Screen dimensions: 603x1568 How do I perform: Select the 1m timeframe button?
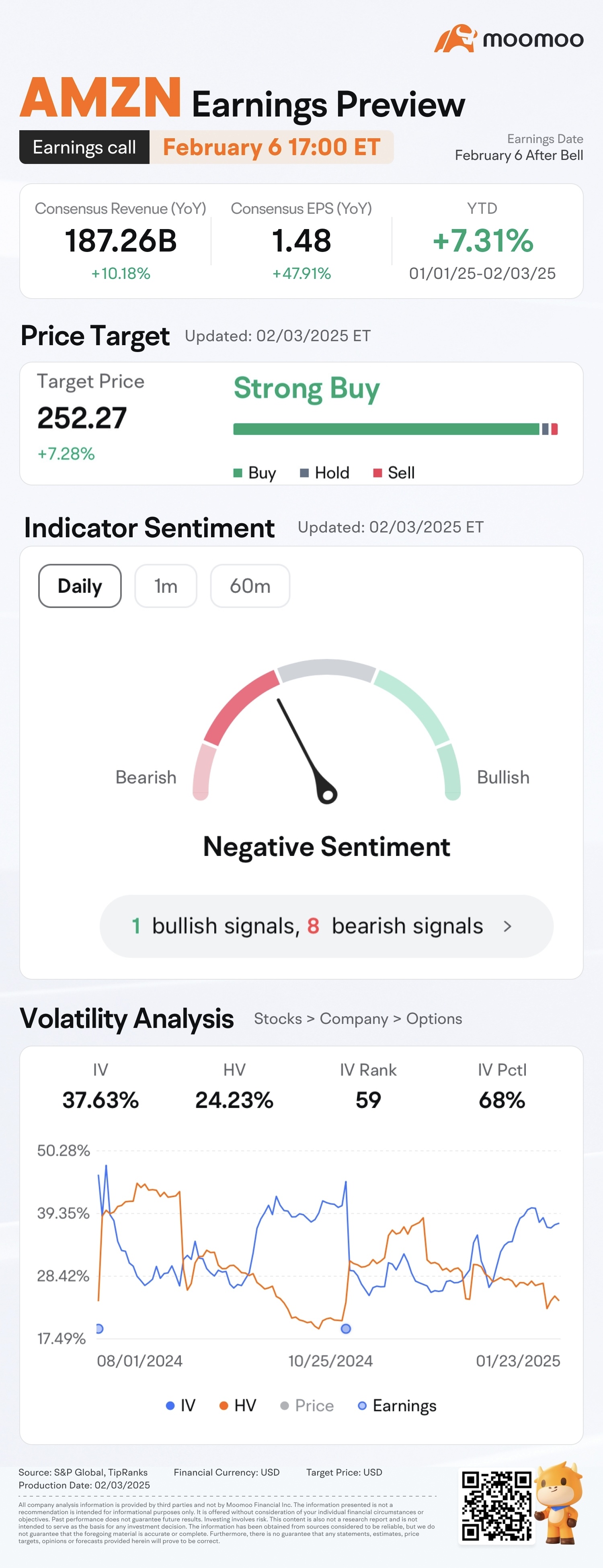[166, 586]
